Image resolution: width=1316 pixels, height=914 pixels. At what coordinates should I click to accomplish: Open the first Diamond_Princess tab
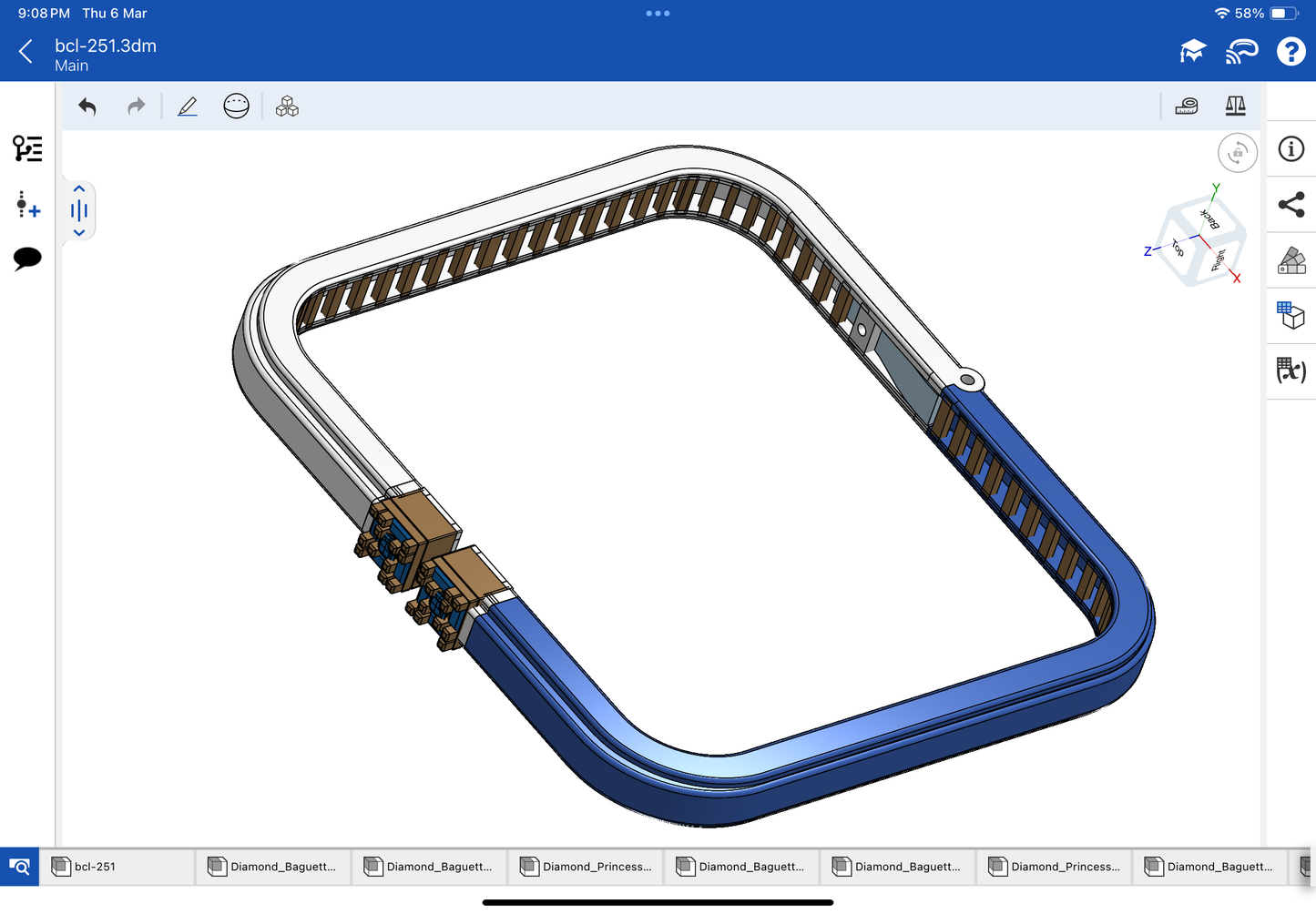coord(586,867)
